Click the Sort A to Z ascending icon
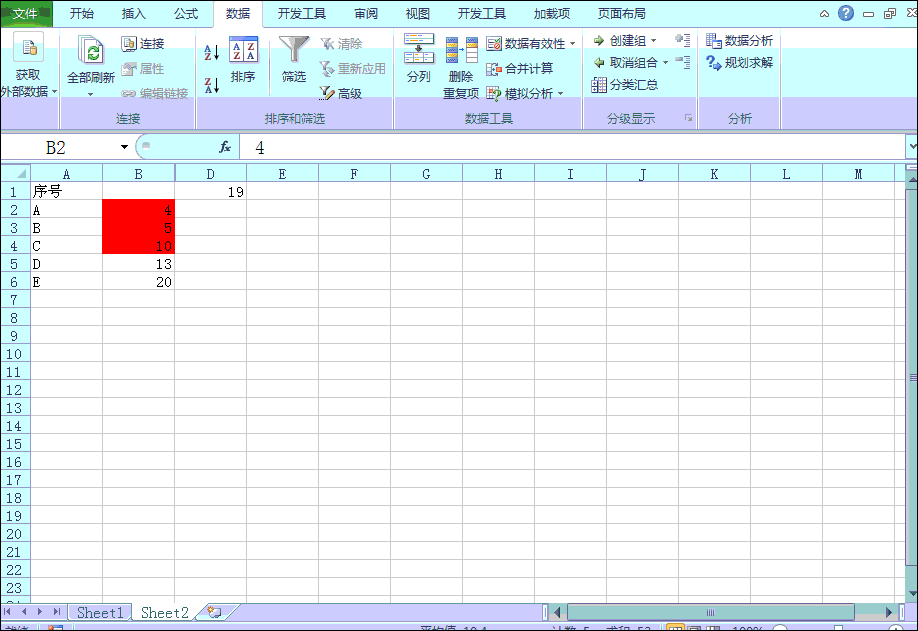Image resolution: width=918 pixels, height=631 pixels. [x=211, y=52]
